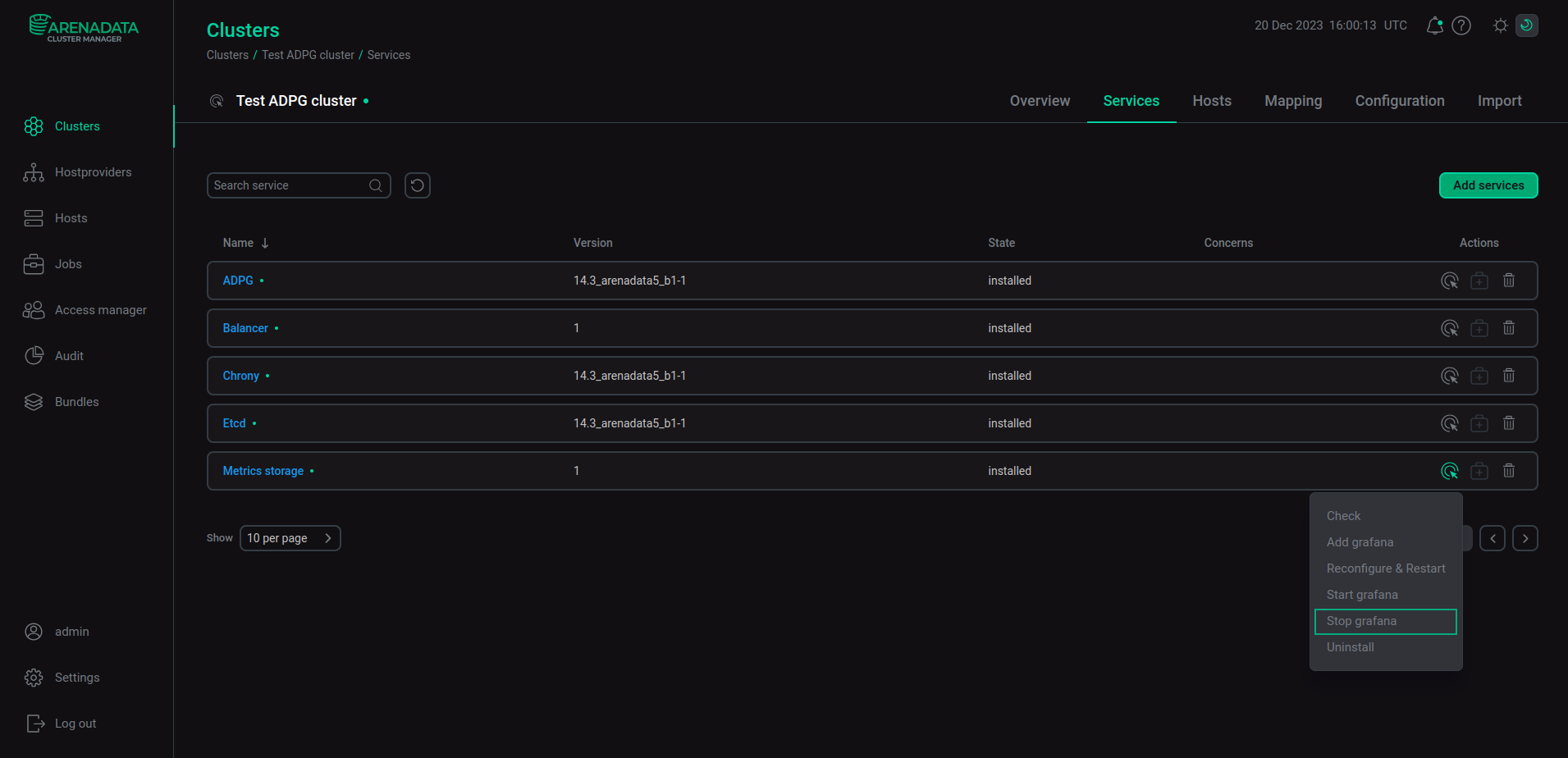Viewport: 1568px width, 758px height.
Task: Open cluster actions next to Test ADPG cluster
Action: coord(217,101)
